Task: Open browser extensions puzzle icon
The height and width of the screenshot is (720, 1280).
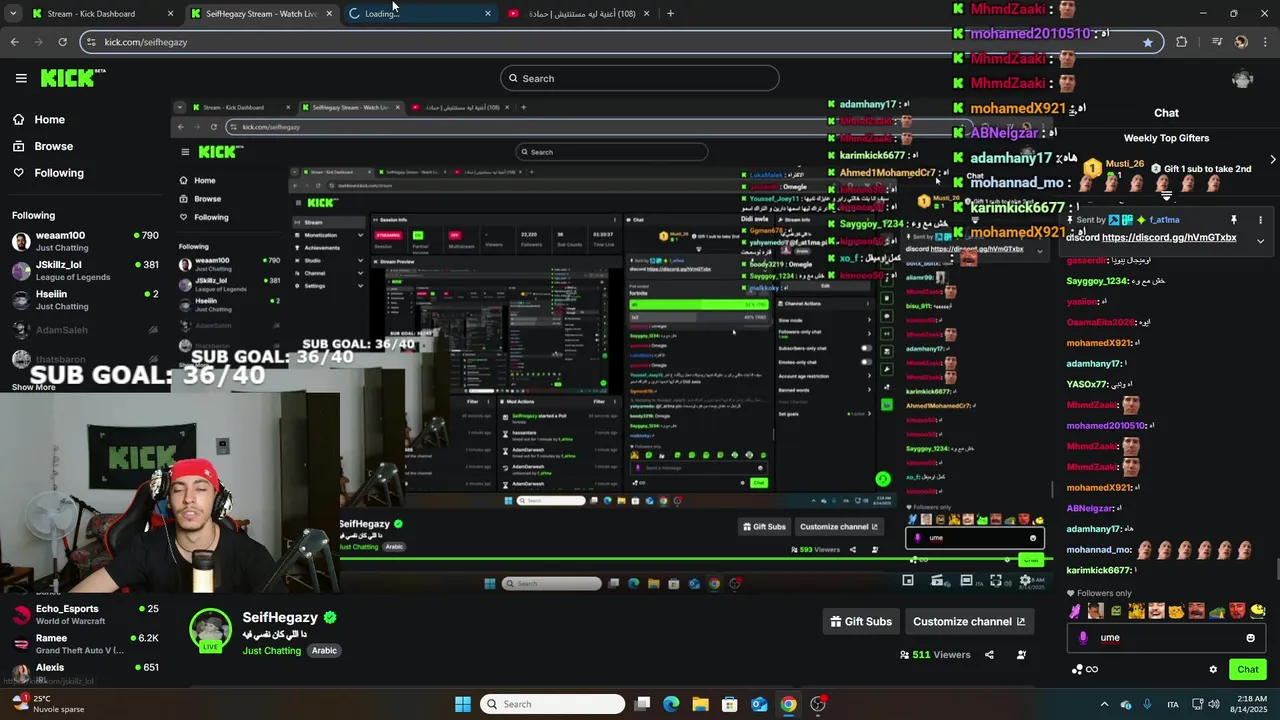Action: click(1182, 42)
